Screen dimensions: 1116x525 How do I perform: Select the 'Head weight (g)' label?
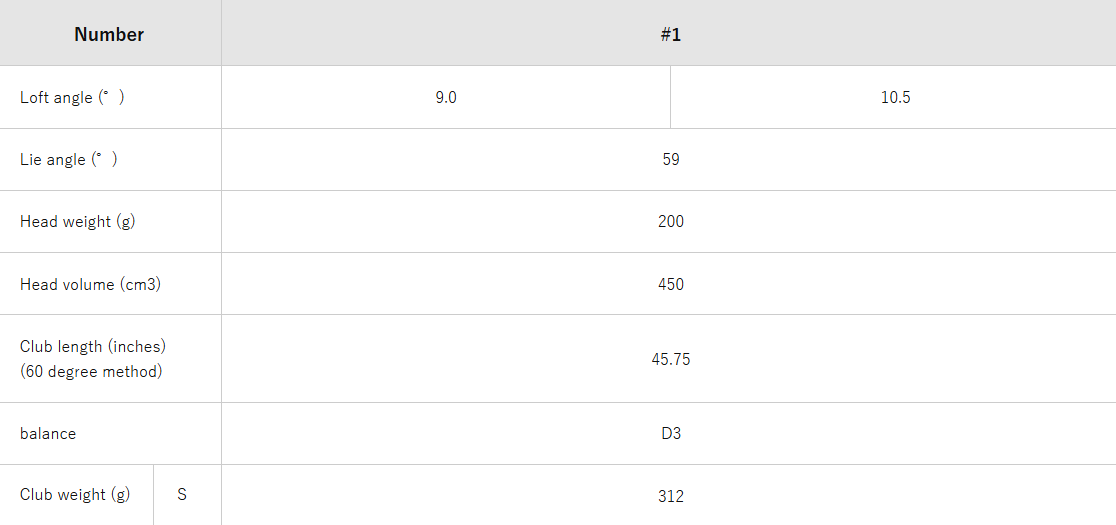(77, 222)
